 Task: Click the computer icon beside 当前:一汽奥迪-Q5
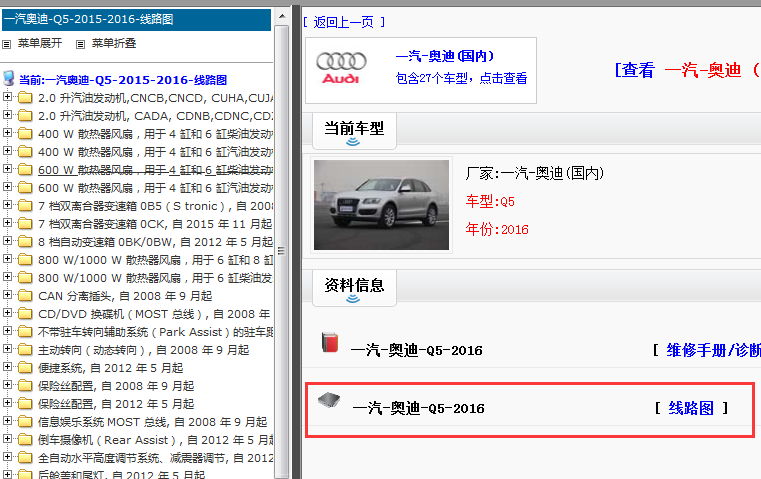pos(9,78)
